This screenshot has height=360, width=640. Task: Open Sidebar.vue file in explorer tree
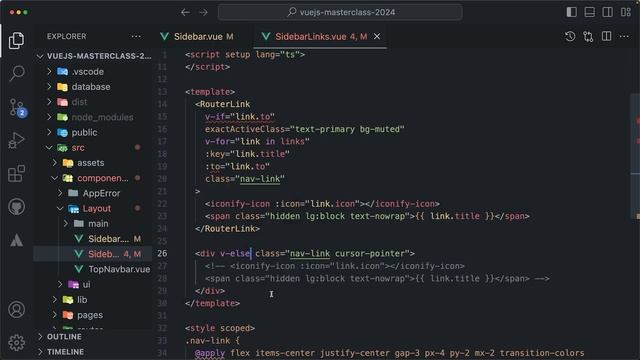93,239
